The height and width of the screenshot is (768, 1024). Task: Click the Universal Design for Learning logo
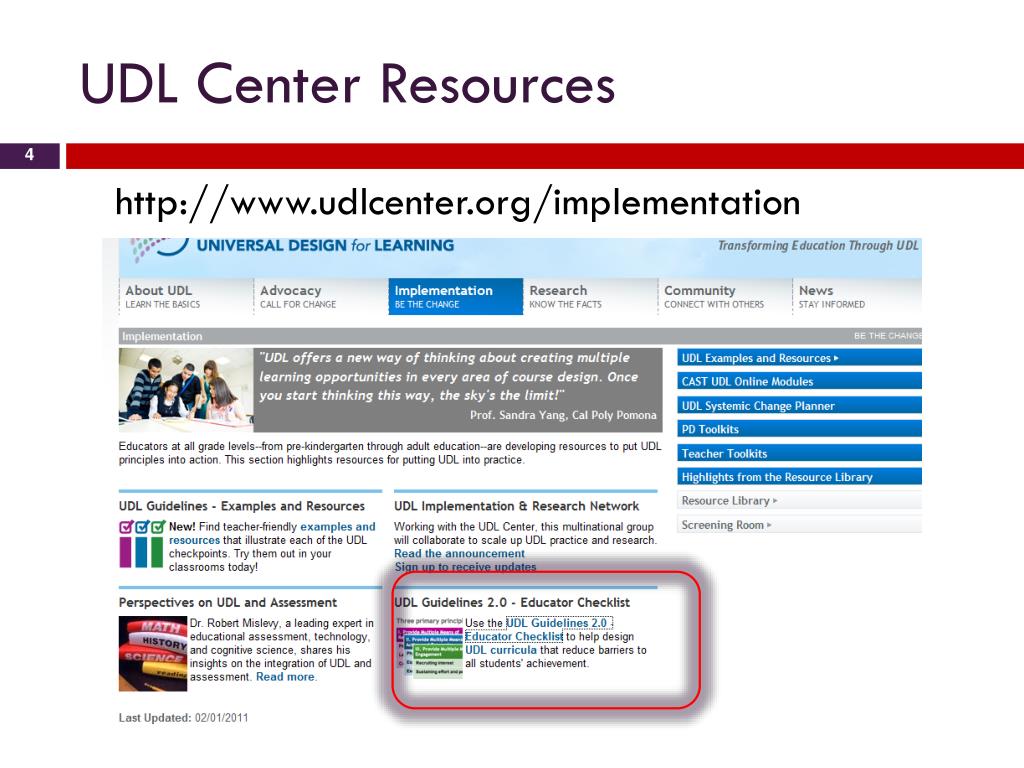click(x=293, y=247)
